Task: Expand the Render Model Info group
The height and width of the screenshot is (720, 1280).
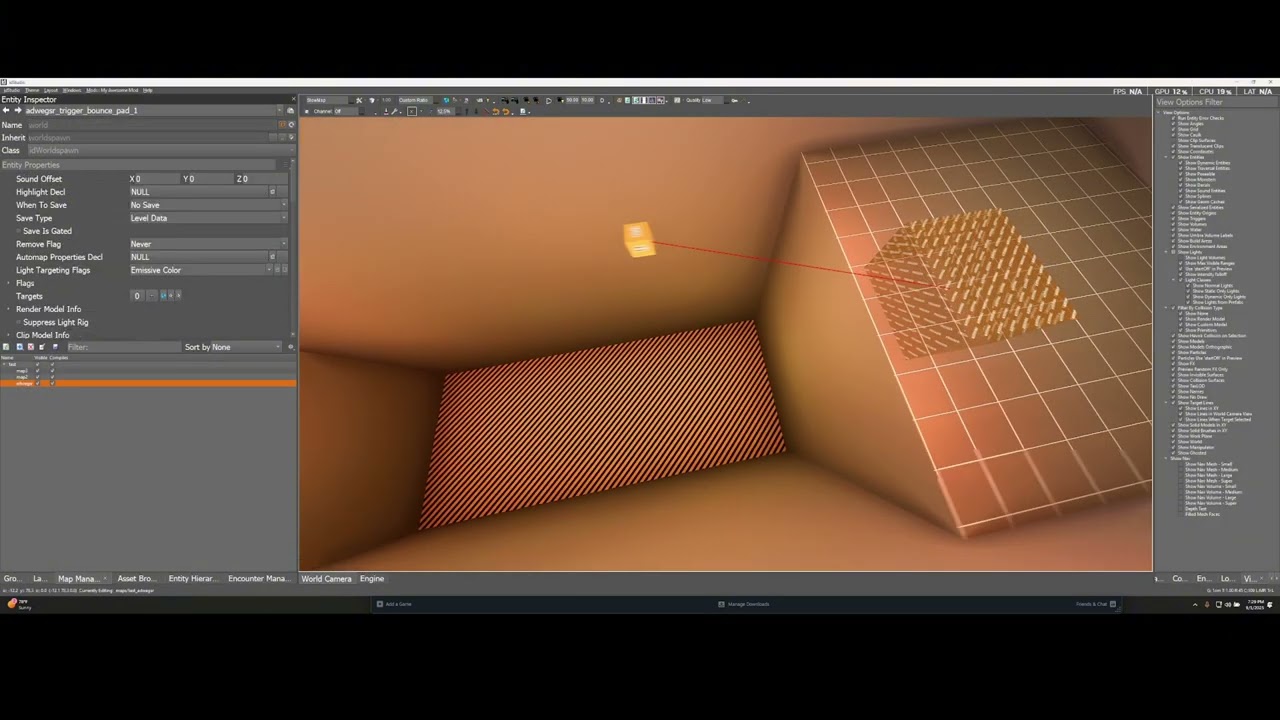Action: pyautogui.click(x=8, y=309)
